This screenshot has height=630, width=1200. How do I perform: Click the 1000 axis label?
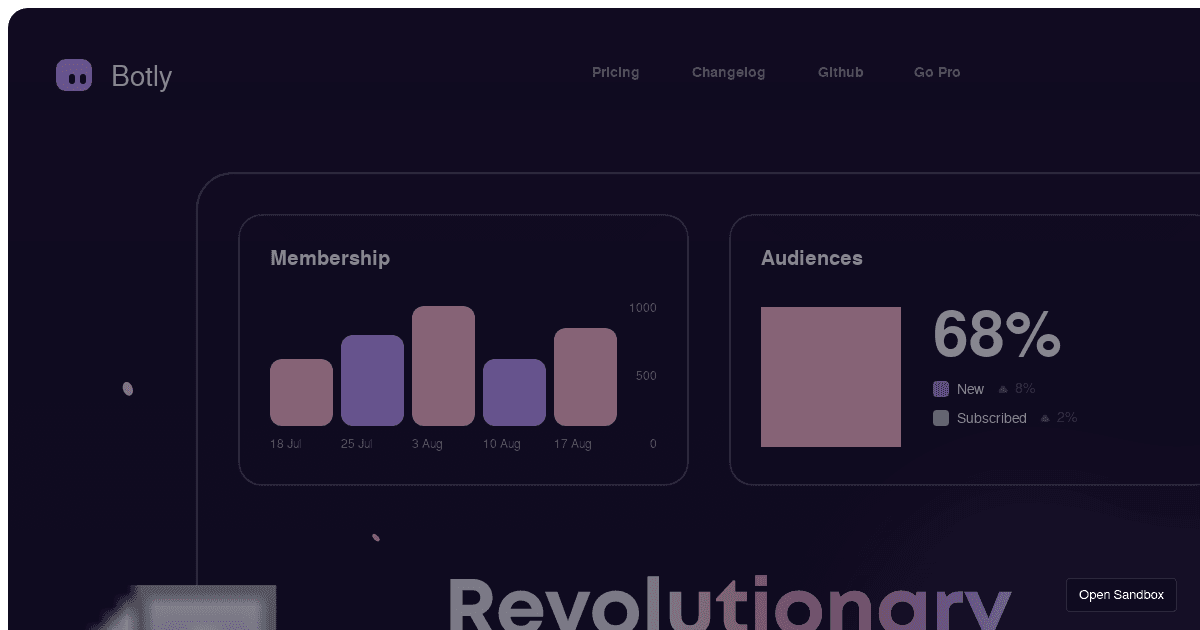643,308
